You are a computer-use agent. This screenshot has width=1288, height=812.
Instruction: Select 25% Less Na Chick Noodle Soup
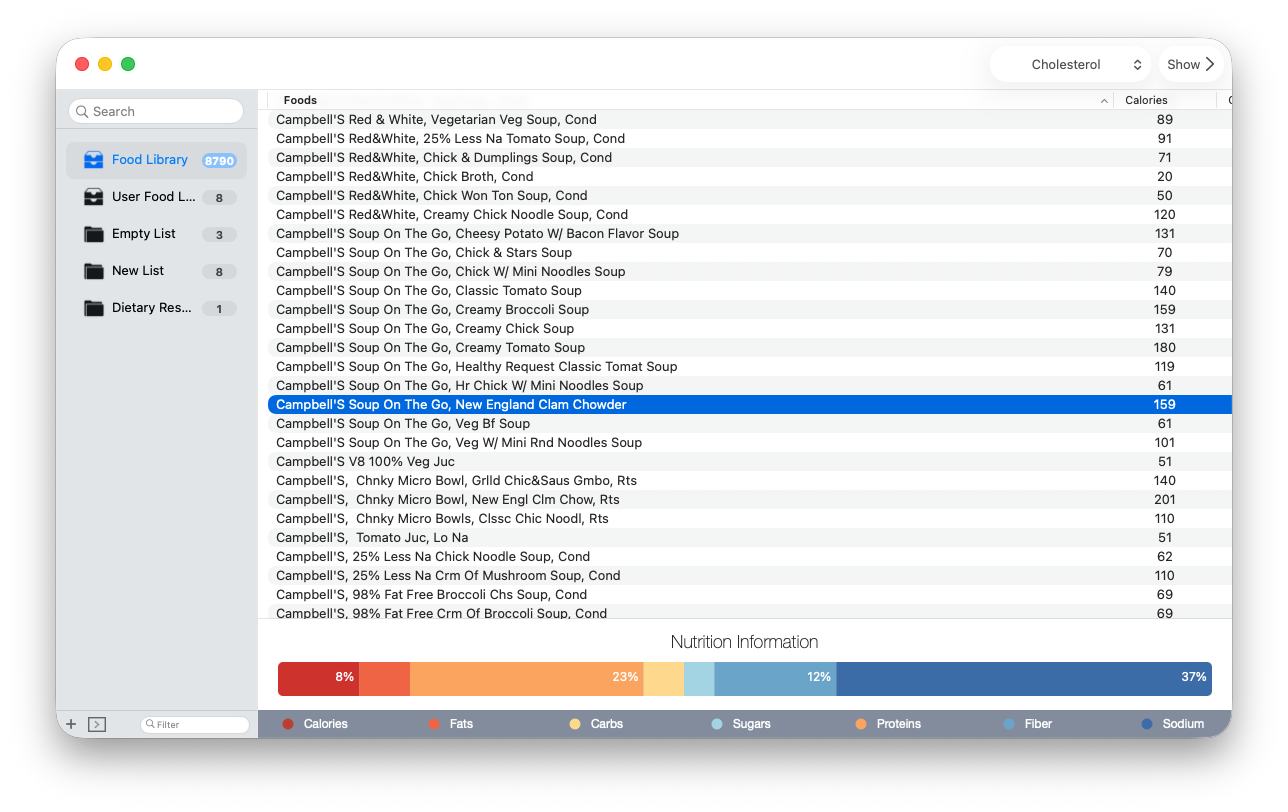coord(750,557)
